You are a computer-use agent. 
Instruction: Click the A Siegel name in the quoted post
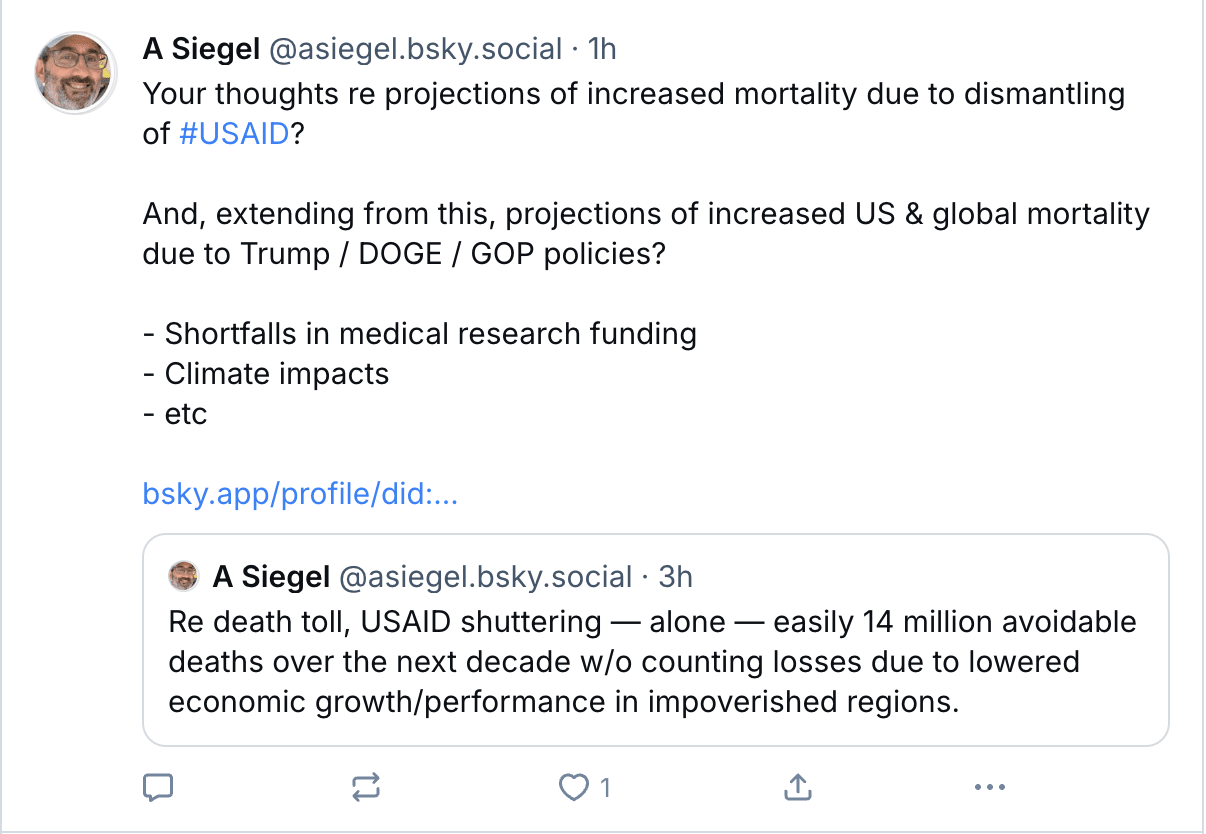tap(271, 577)
